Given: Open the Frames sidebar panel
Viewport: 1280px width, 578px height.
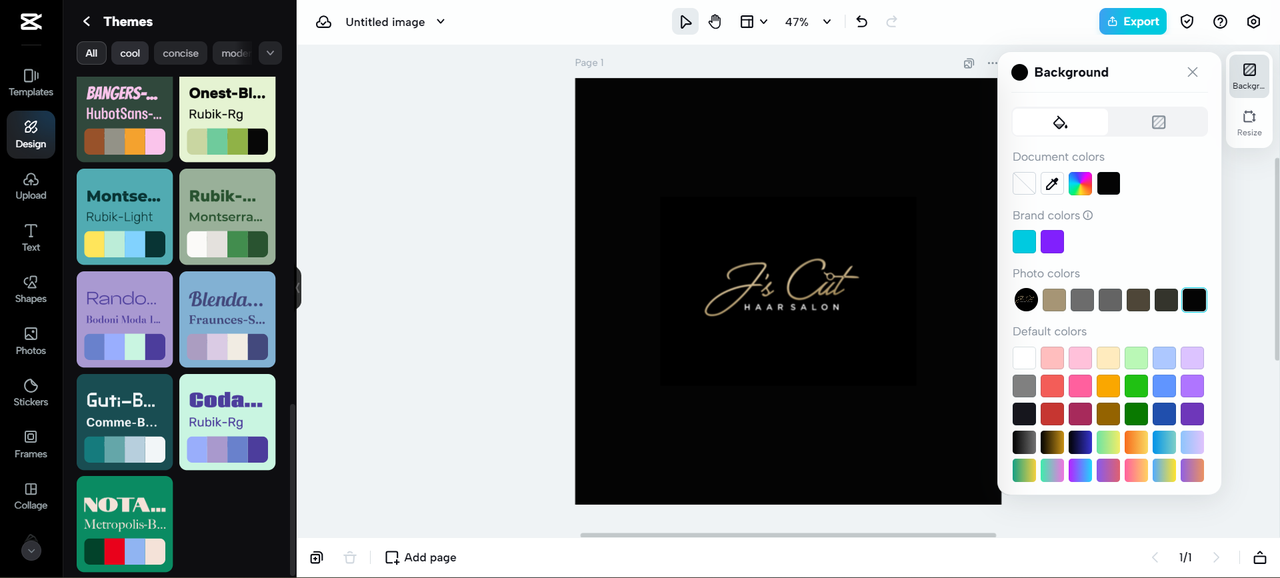Looking at the screenshot, I should pyautogui.click(x=31, y=444).
